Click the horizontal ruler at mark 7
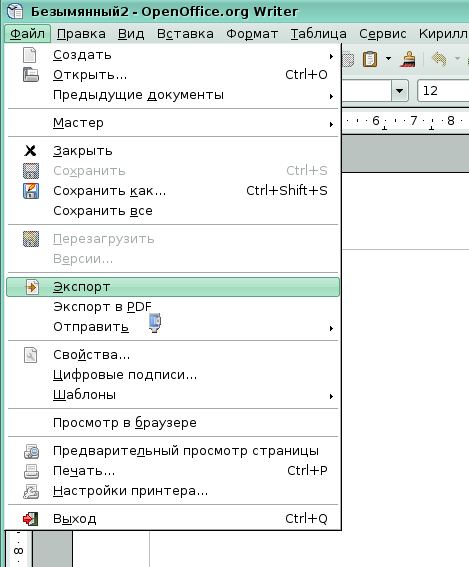This screenshot has width=469, height=567. 414,120
